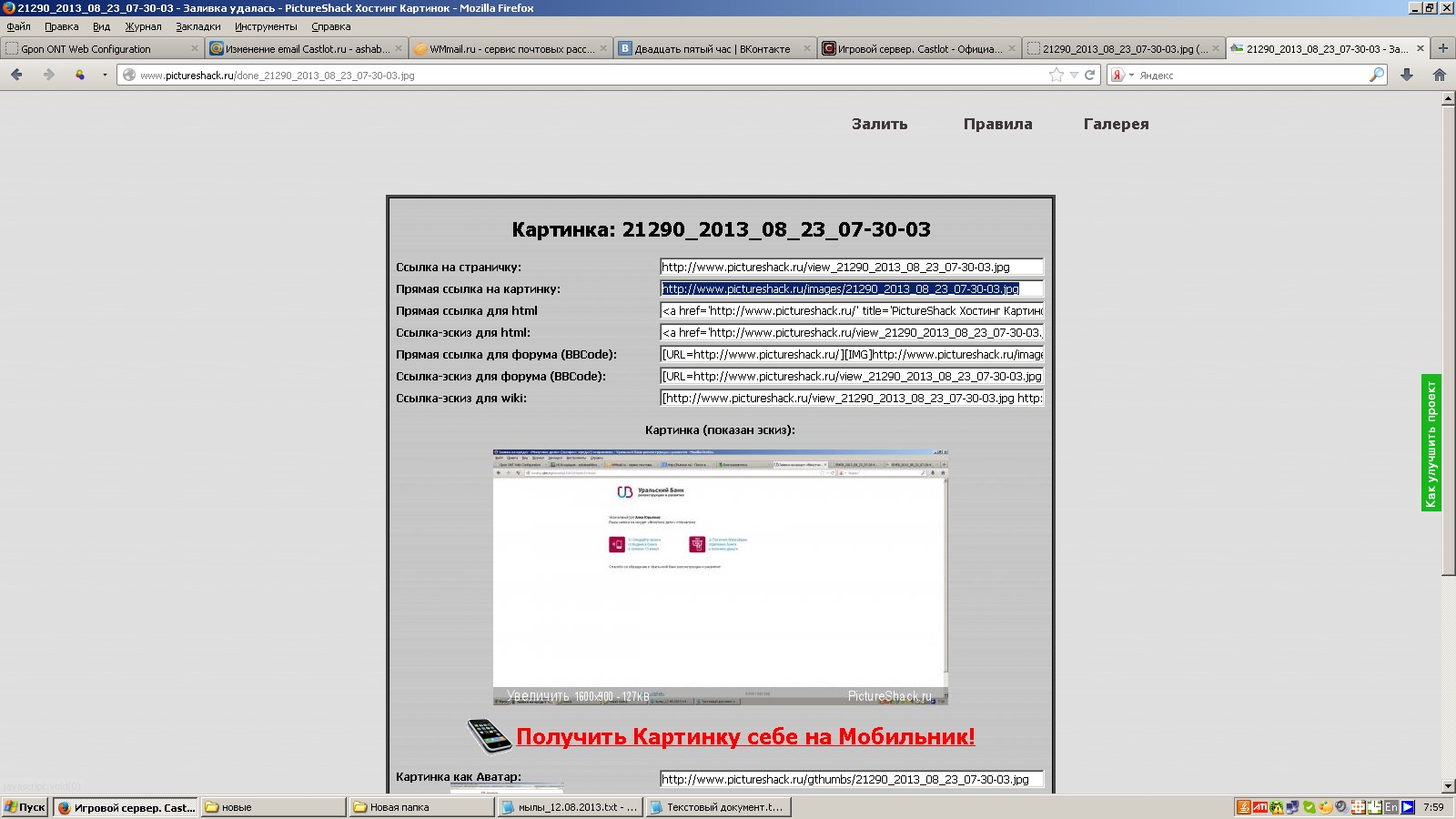Enlarge the uploaded screenshot thumbnail
This screenshot has height=819, width=1456.
[720, 576]
